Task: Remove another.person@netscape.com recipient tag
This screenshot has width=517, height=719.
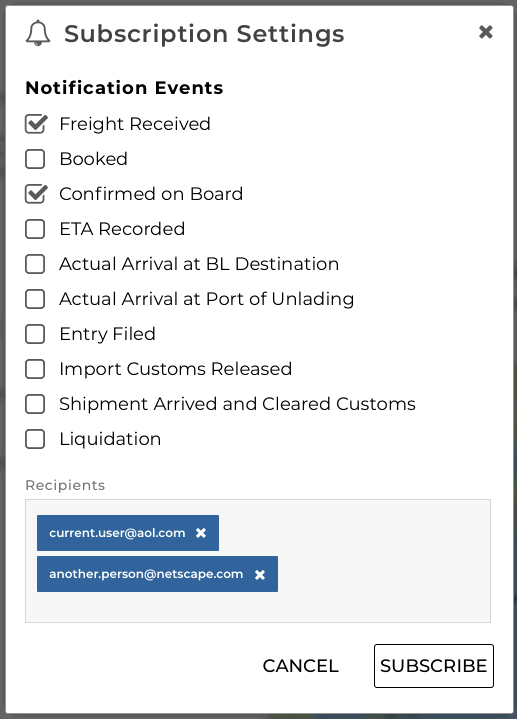Action: pos(260,575)
